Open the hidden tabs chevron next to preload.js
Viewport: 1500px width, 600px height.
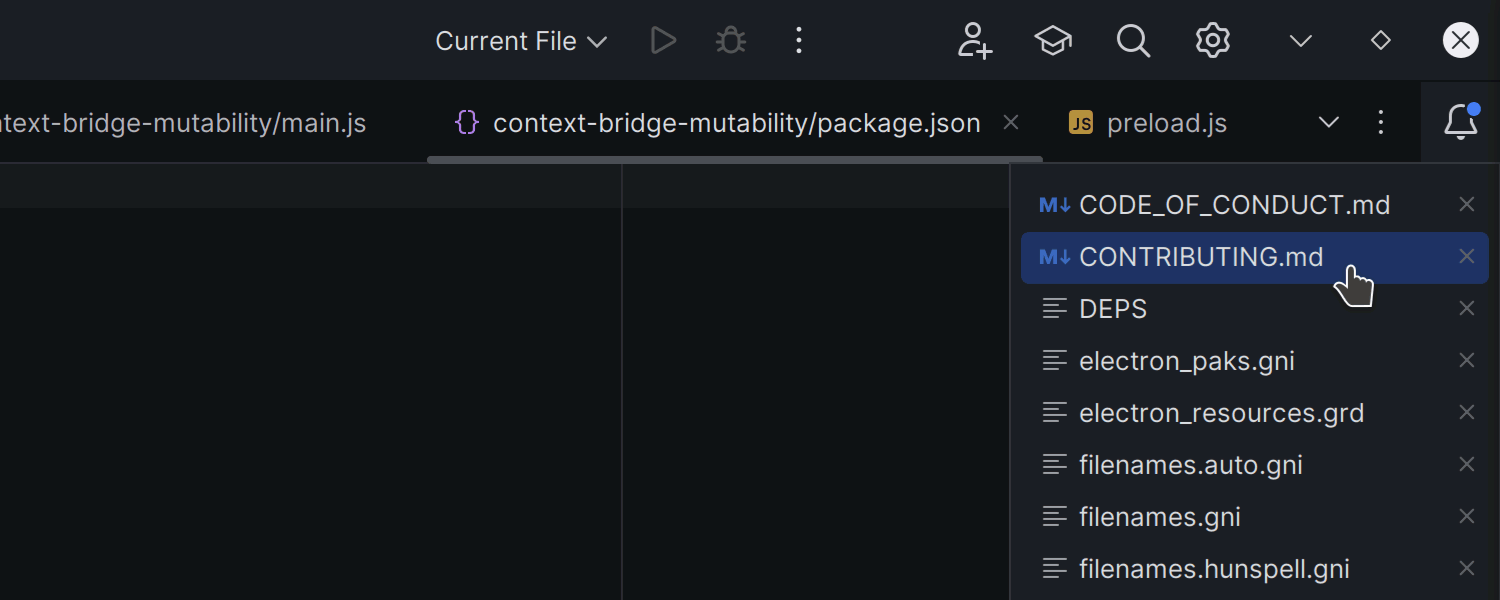coord(1328,122)
